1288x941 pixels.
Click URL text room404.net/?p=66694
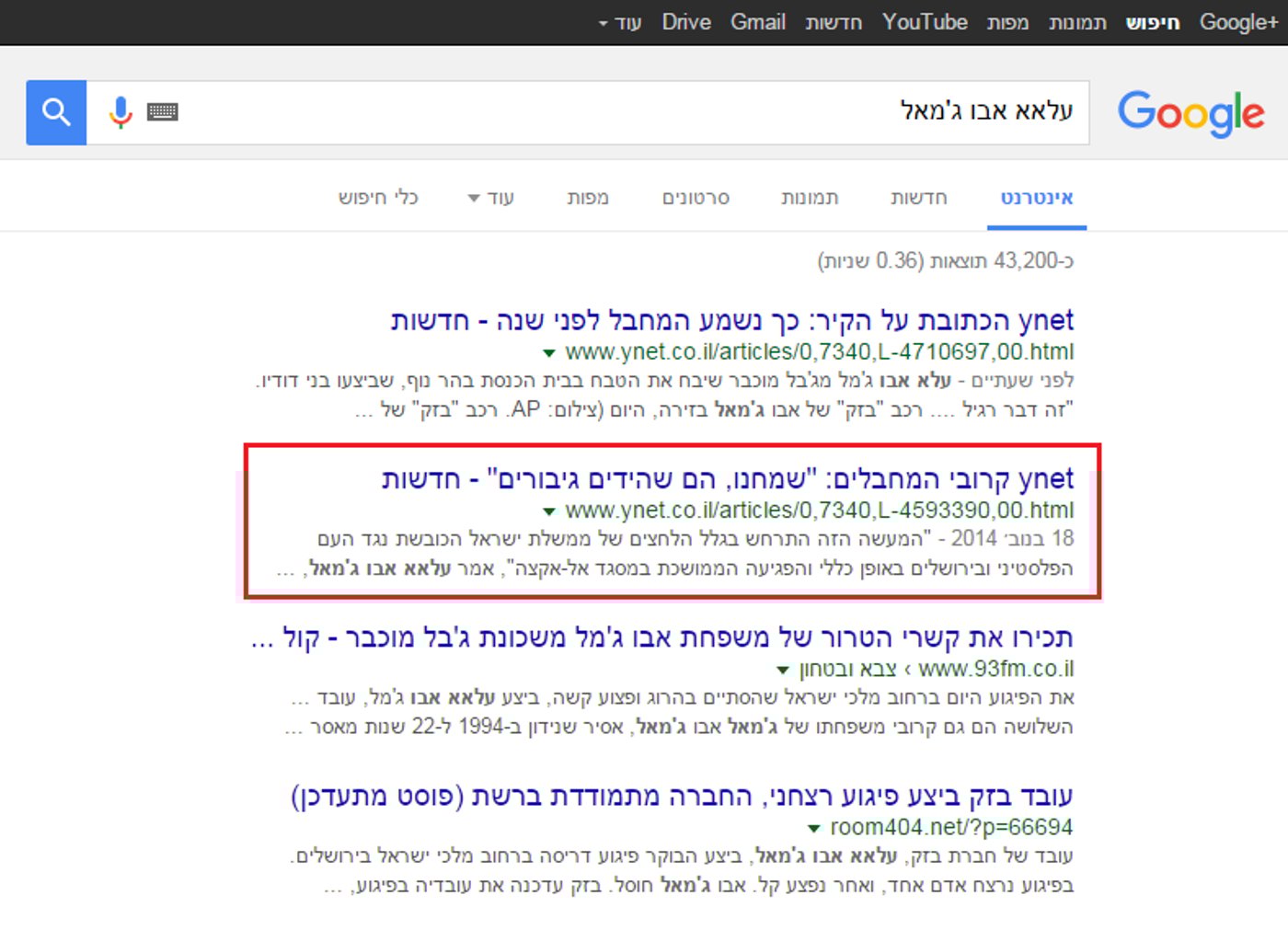coord(951,827)
